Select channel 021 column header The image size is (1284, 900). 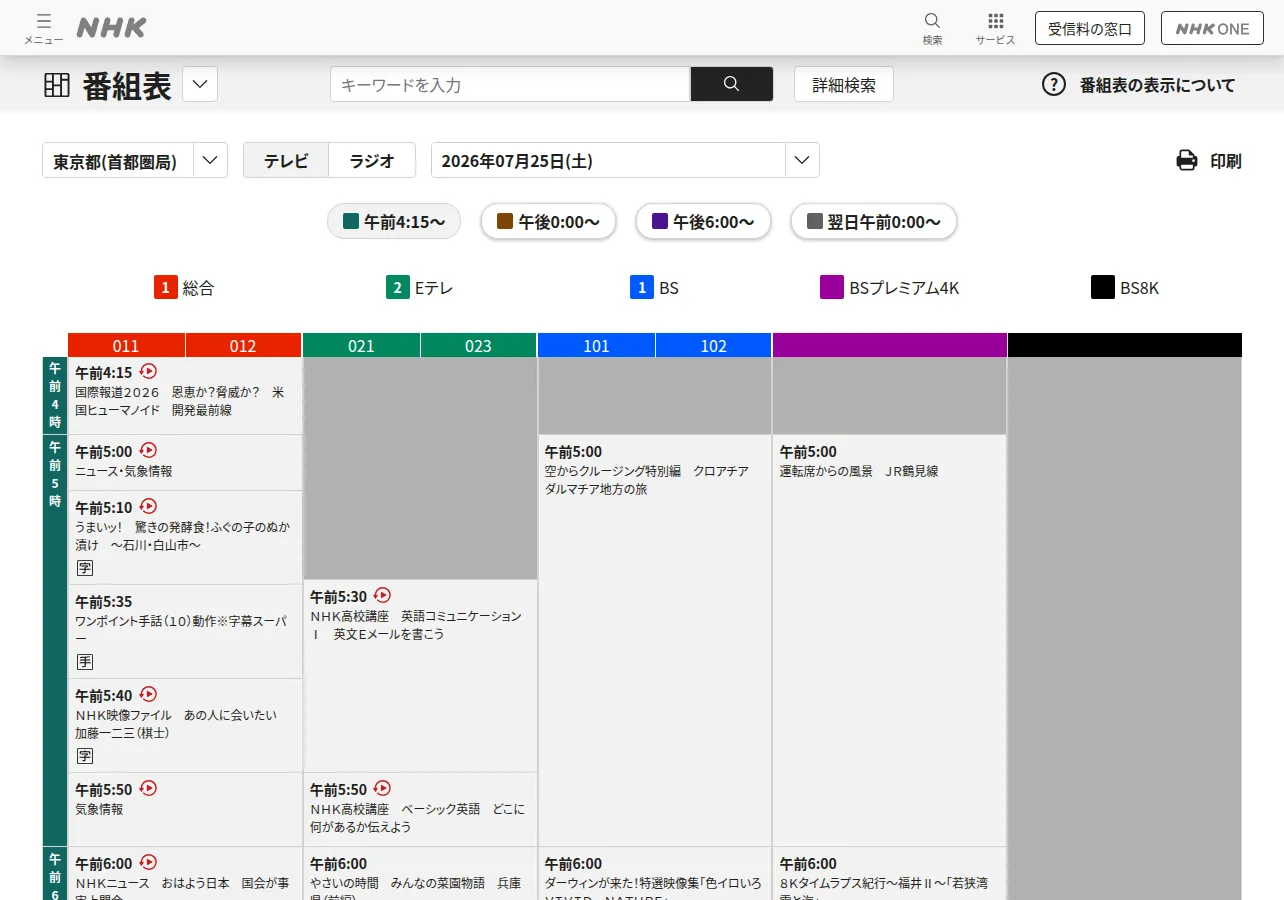tap(361, 346)
